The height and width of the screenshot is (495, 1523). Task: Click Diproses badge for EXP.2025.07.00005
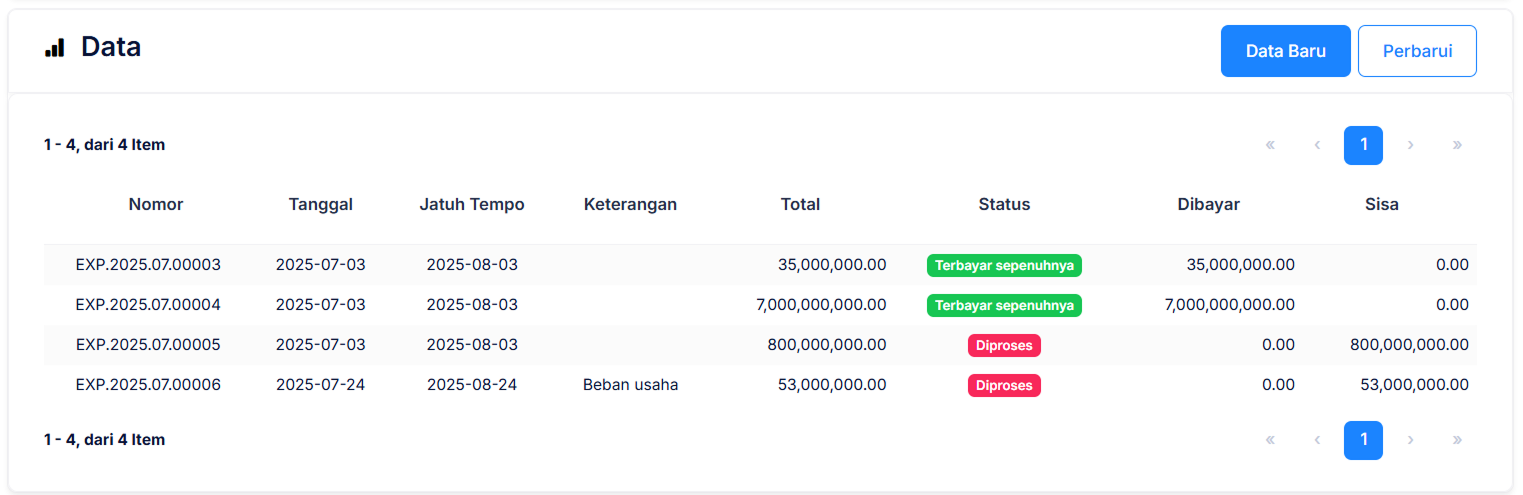coord(1004,345)
